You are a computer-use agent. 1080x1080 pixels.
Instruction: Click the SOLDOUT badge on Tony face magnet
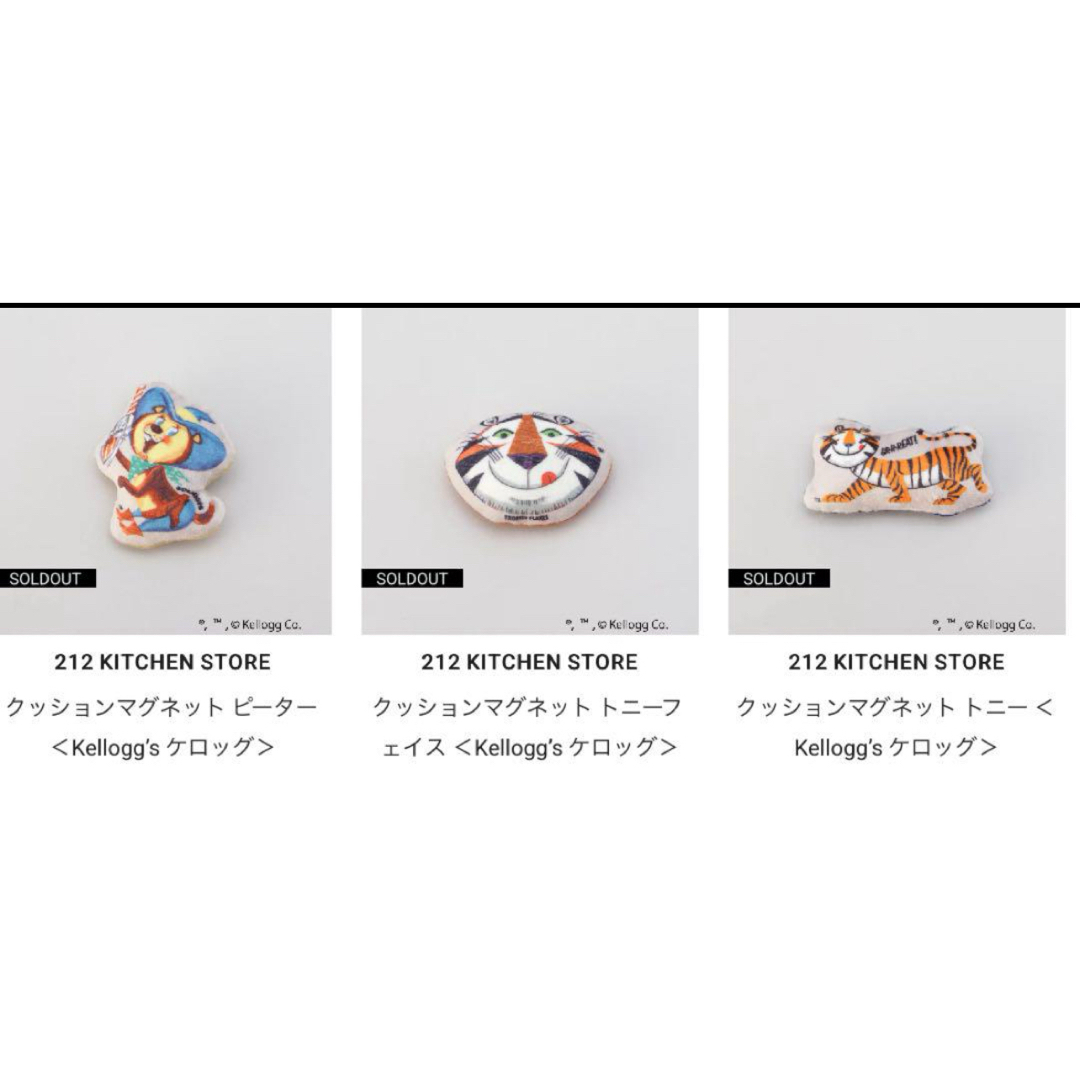412,579
